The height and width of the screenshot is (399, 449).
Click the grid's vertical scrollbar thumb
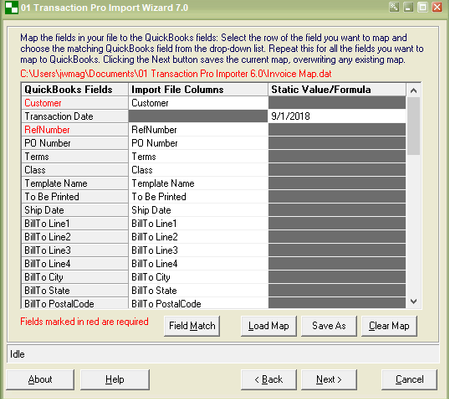click(x=413, y=126)
